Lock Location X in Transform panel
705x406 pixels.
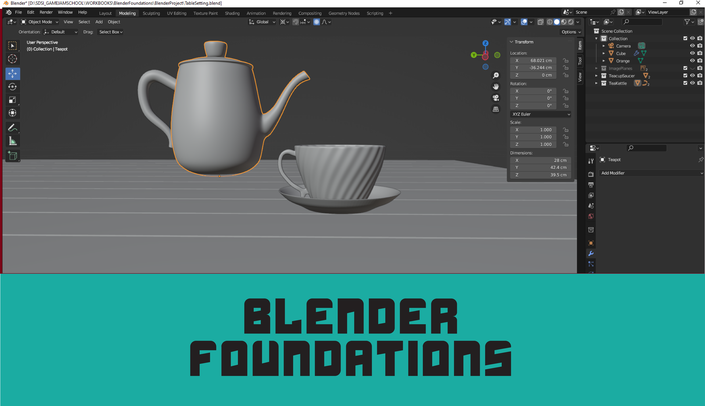(x=566, y=60)
